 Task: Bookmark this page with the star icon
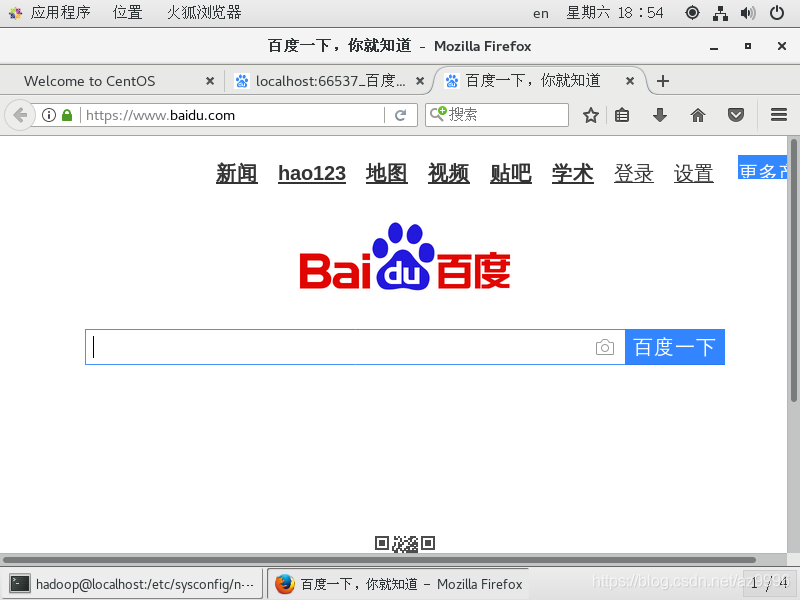click(591, 115)
